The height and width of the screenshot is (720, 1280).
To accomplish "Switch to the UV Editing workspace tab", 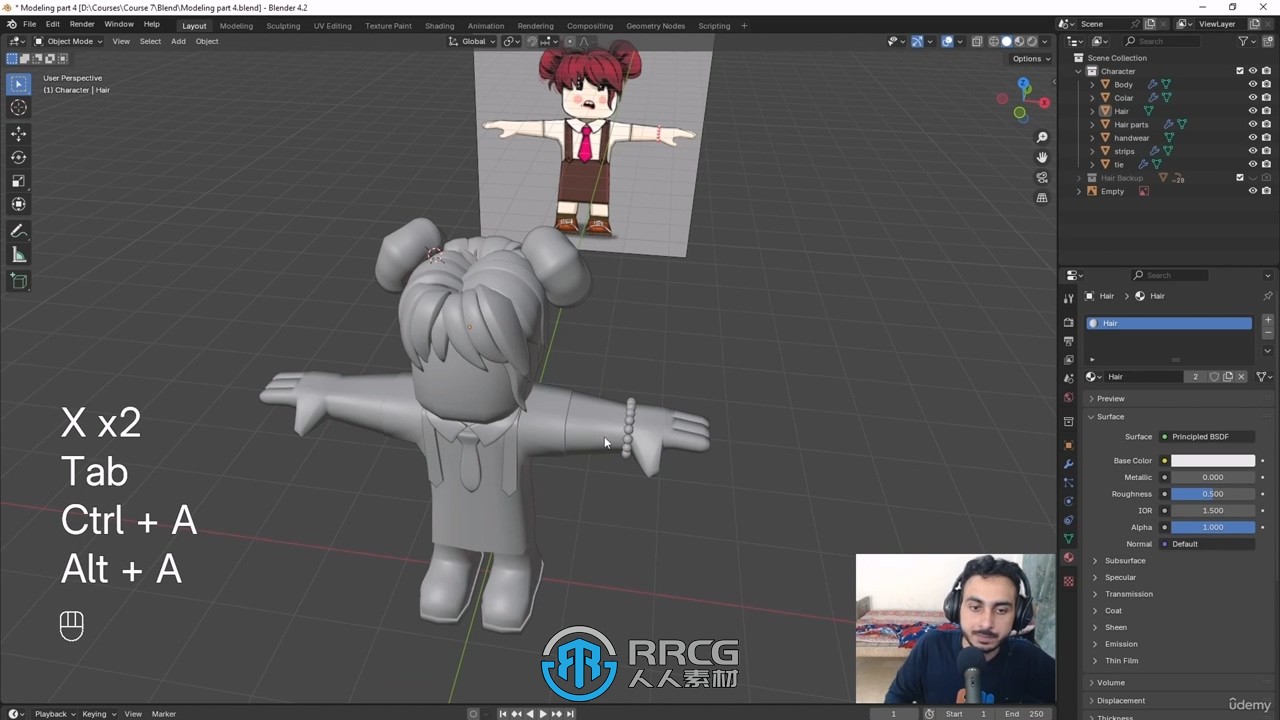I will click(x=332, y=26).
